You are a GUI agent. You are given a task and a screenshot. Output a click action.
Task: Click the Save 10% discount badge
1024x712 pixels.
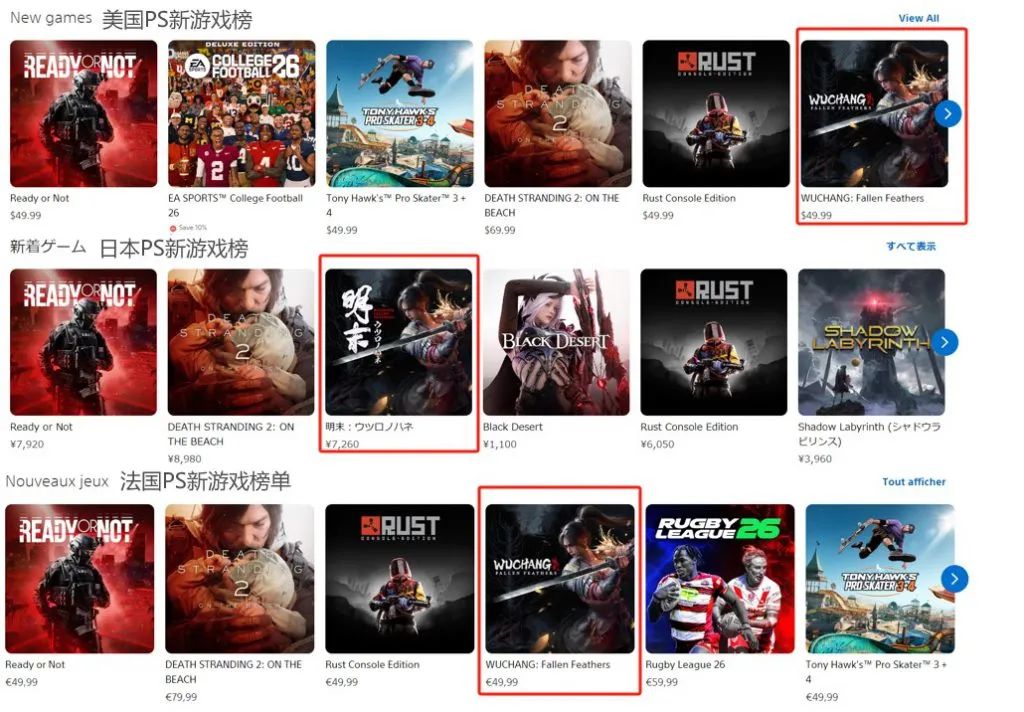pos(188,228)
